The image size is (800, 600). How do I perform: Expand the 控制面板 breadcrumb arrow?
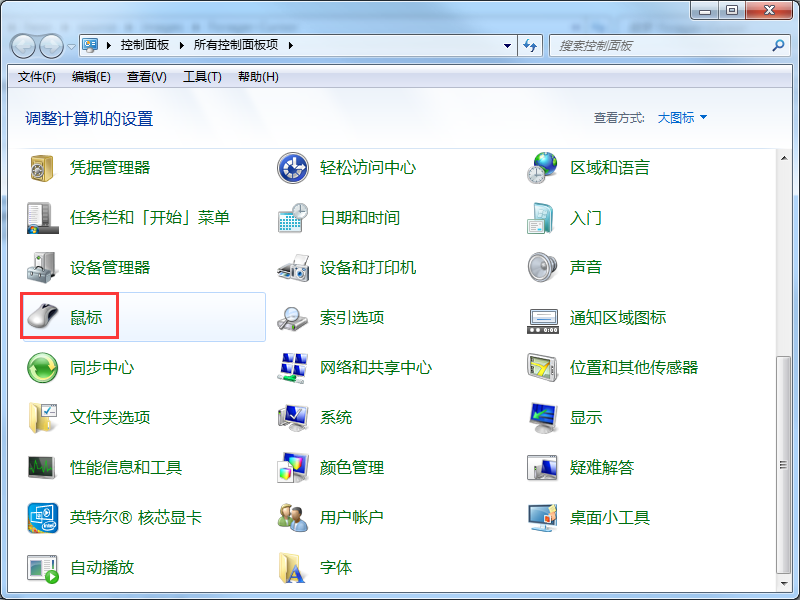click(x=179, y=46)
